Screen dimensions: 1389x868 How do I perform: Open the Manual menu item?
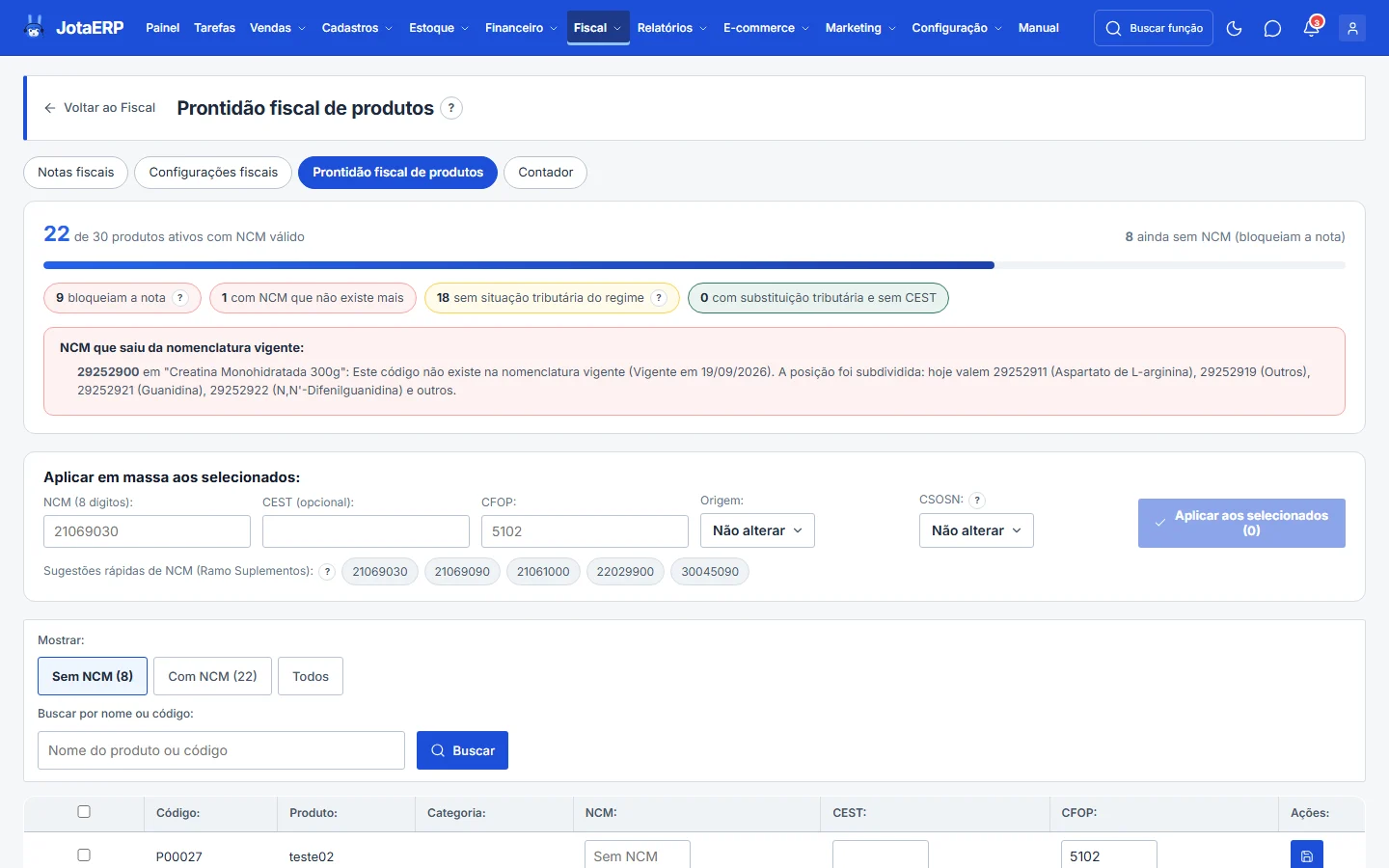coord(1038,28)
